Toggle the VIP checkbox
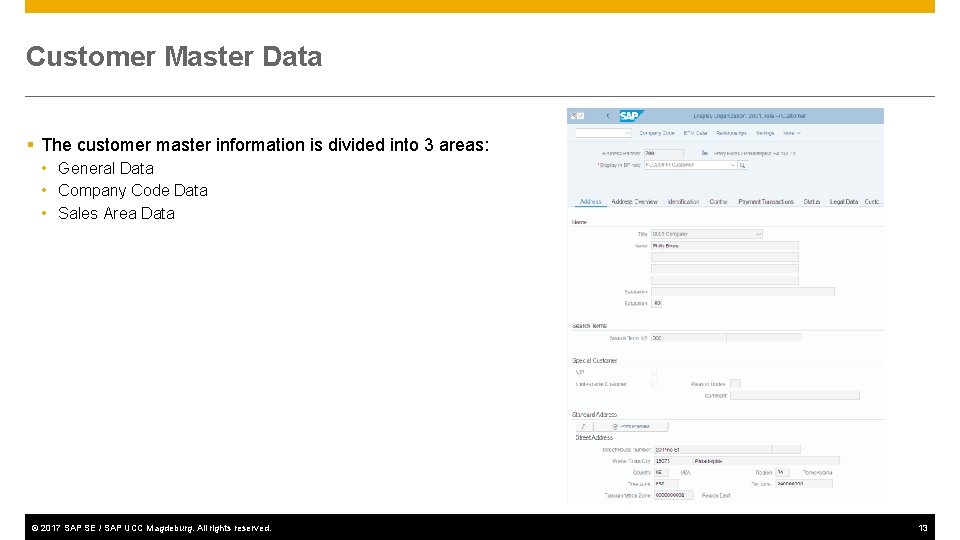Screen dimensions: 960x540 click(654, 372)
